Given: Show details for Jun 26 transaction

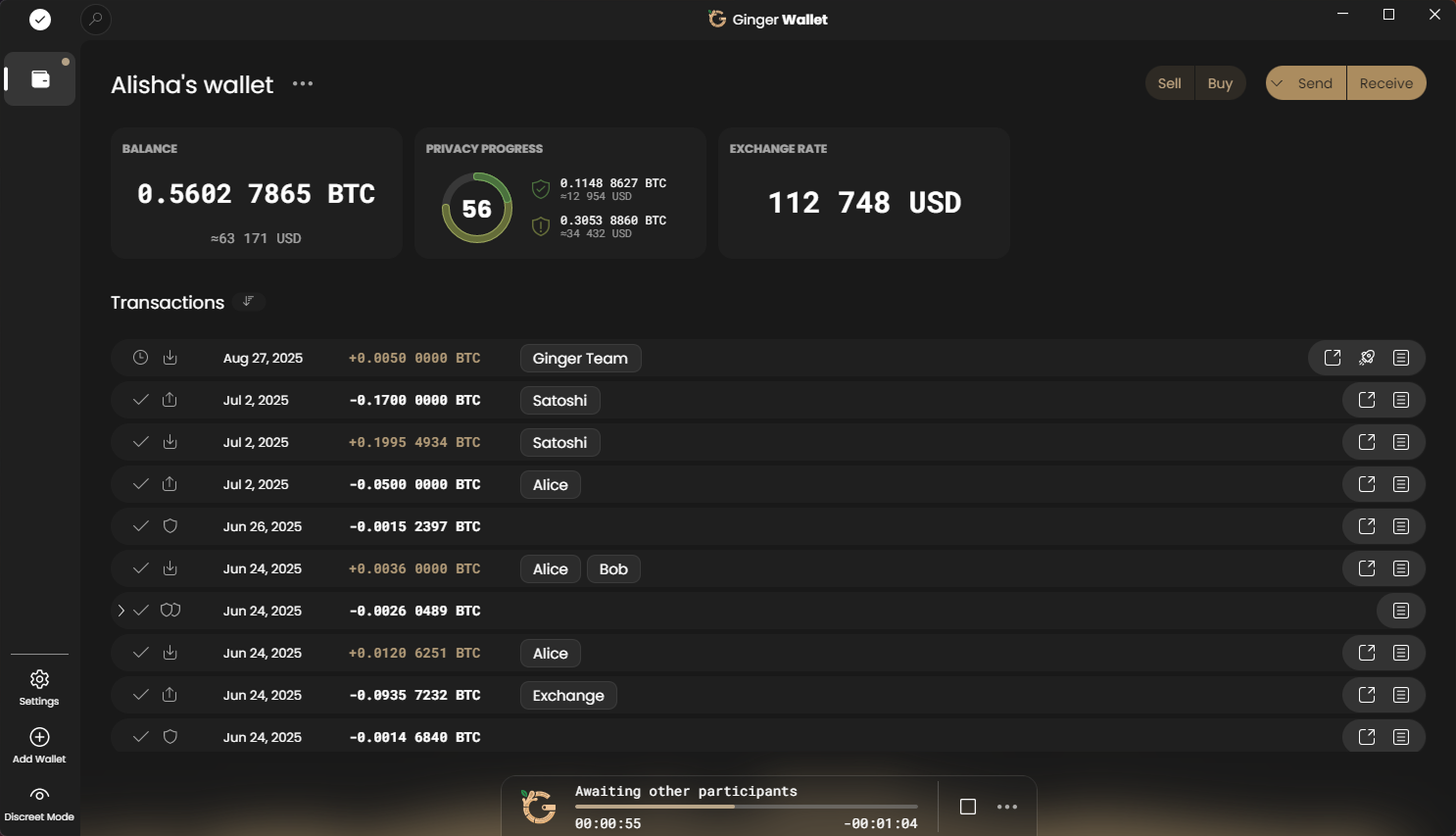Looking at the screenshot, I should [x=1401, y=526].
